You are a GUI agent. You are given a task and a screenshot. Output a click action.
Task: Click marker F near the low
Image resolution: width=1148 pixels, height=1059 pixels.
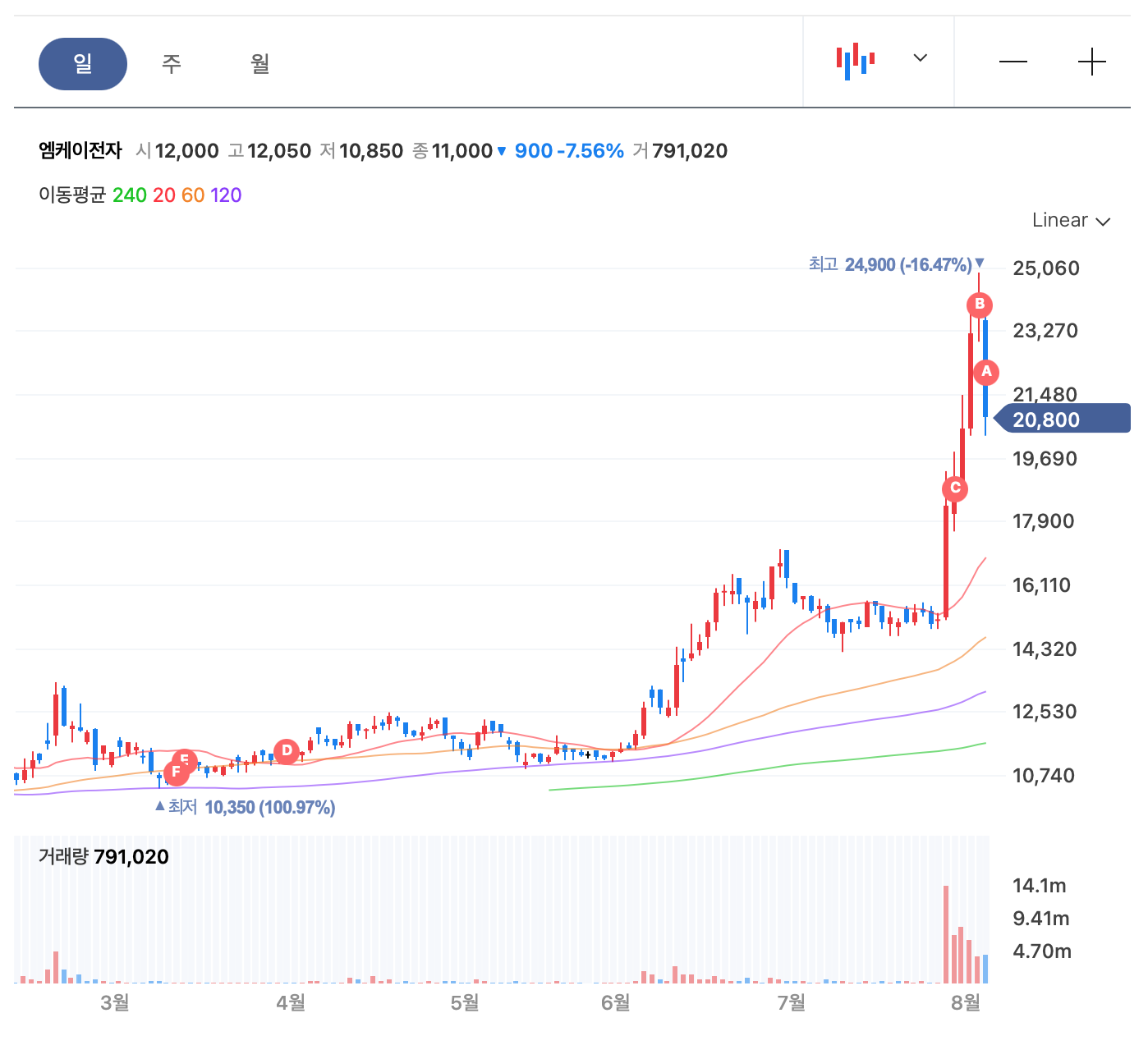[176, 772]
